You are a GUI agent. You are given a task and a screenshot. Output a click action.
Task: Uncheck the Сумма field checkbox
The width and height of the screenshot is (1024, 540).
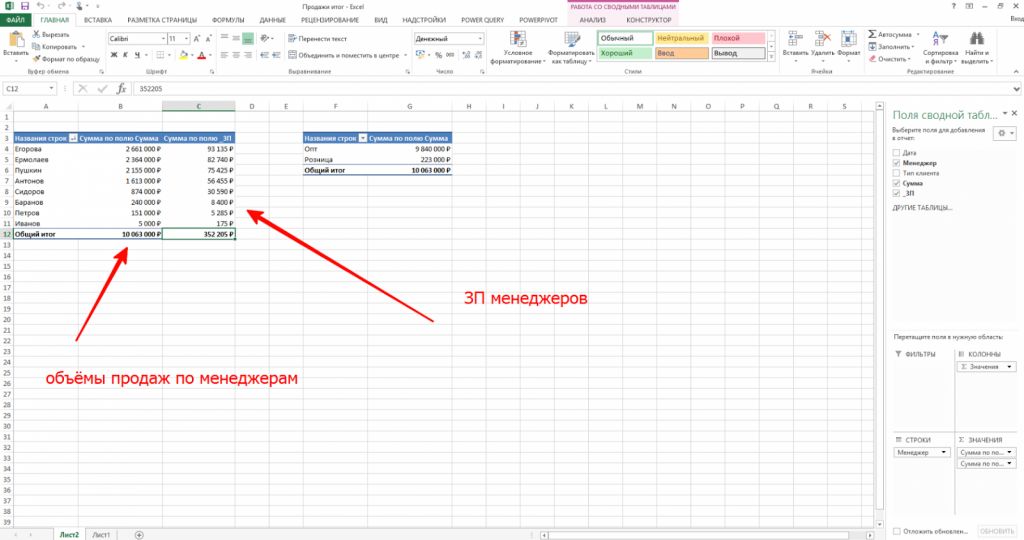[x=896, y=183]
